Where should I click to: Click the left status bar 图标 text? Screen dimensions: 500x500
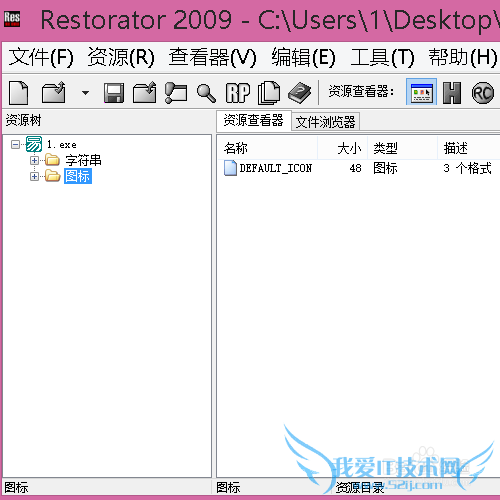[16, 488]
